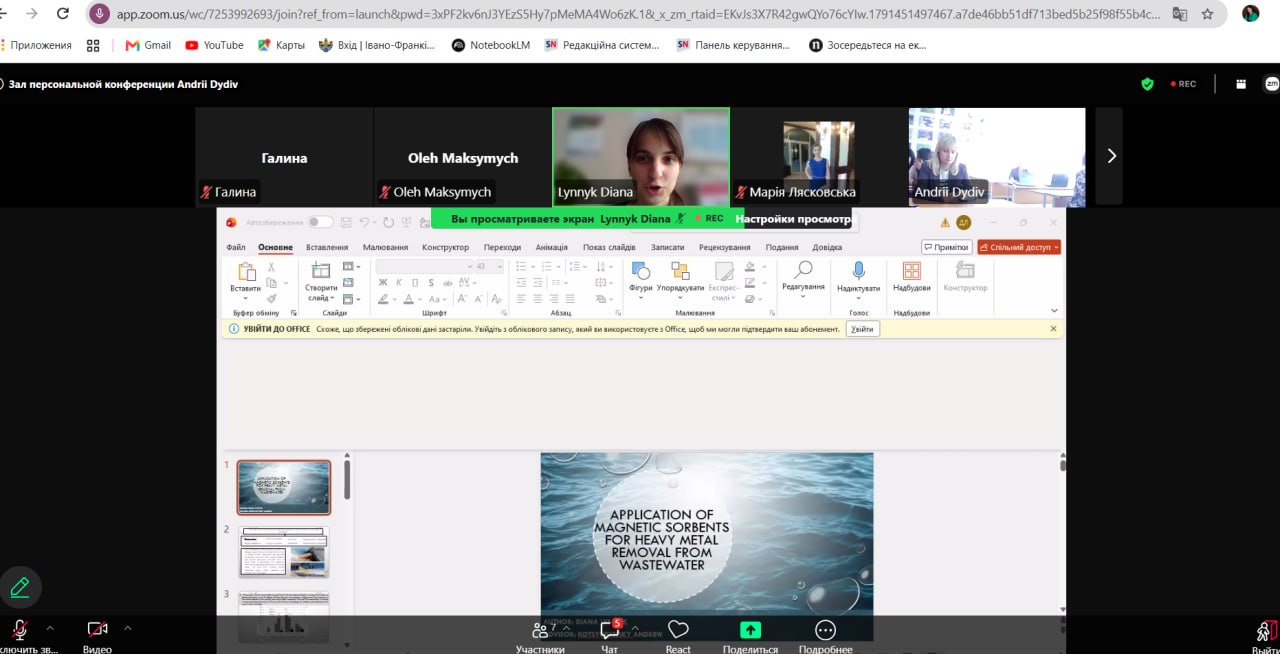The image size is (1280, 654).
Task: Expand video options caret
Action: tap(127, 628)
